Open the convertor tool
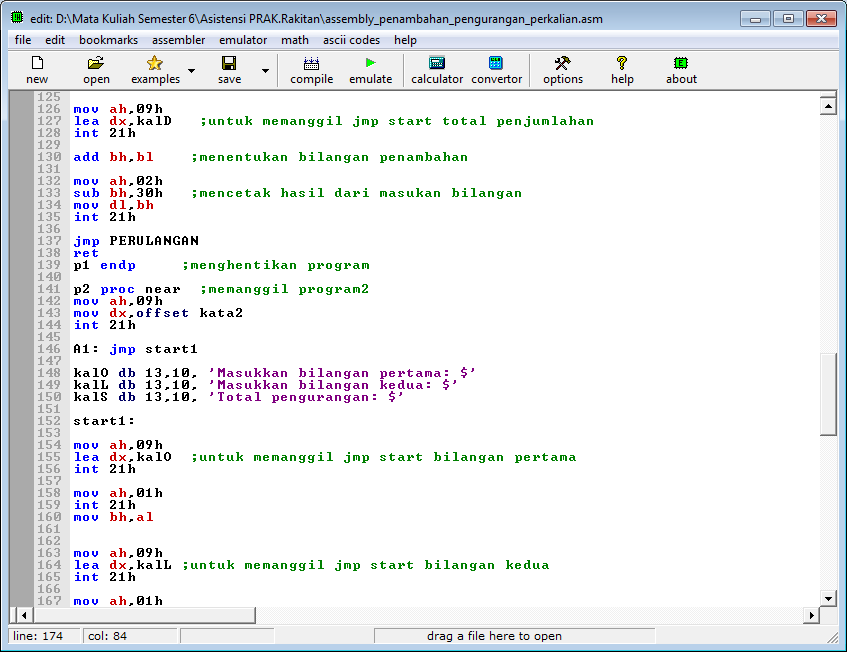 tap(496, 63)
